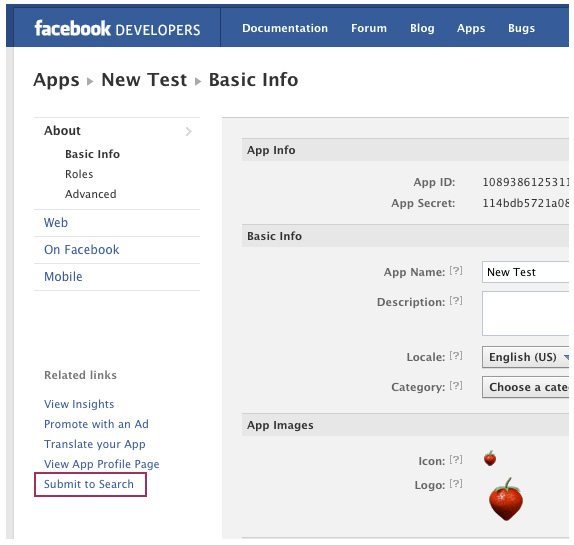
Task: Click the facebook DEVELOPERS logo
Action: click(x=117, y=29)
